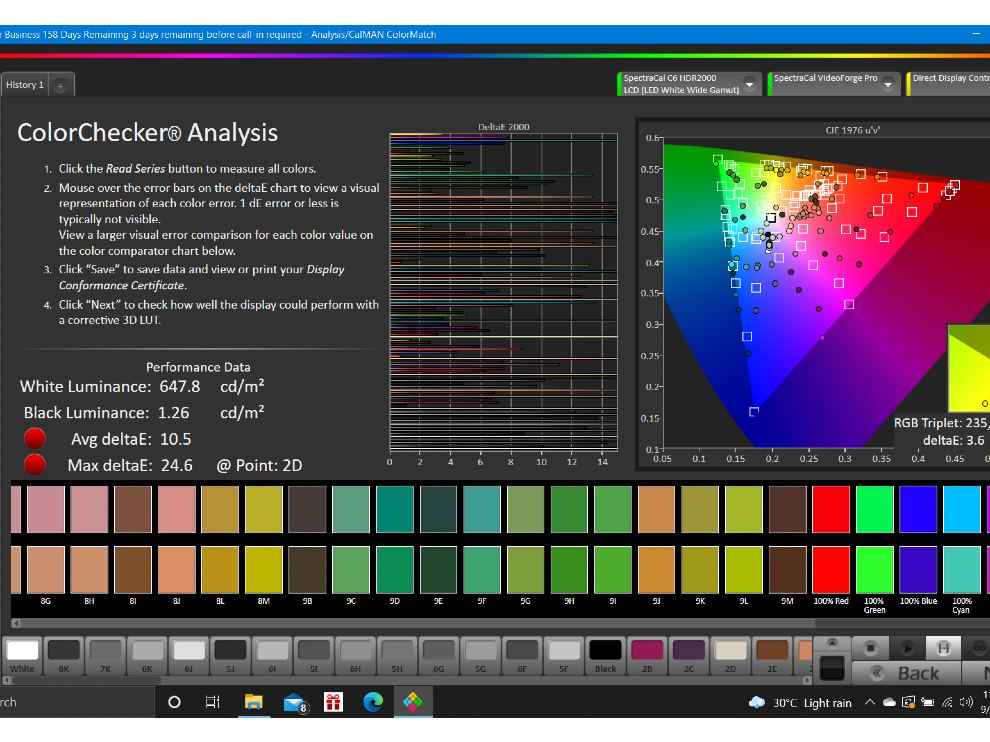Click the patch strip scrollbar left arrow
The width and height of the screenshot is (990, 742).
7,680
